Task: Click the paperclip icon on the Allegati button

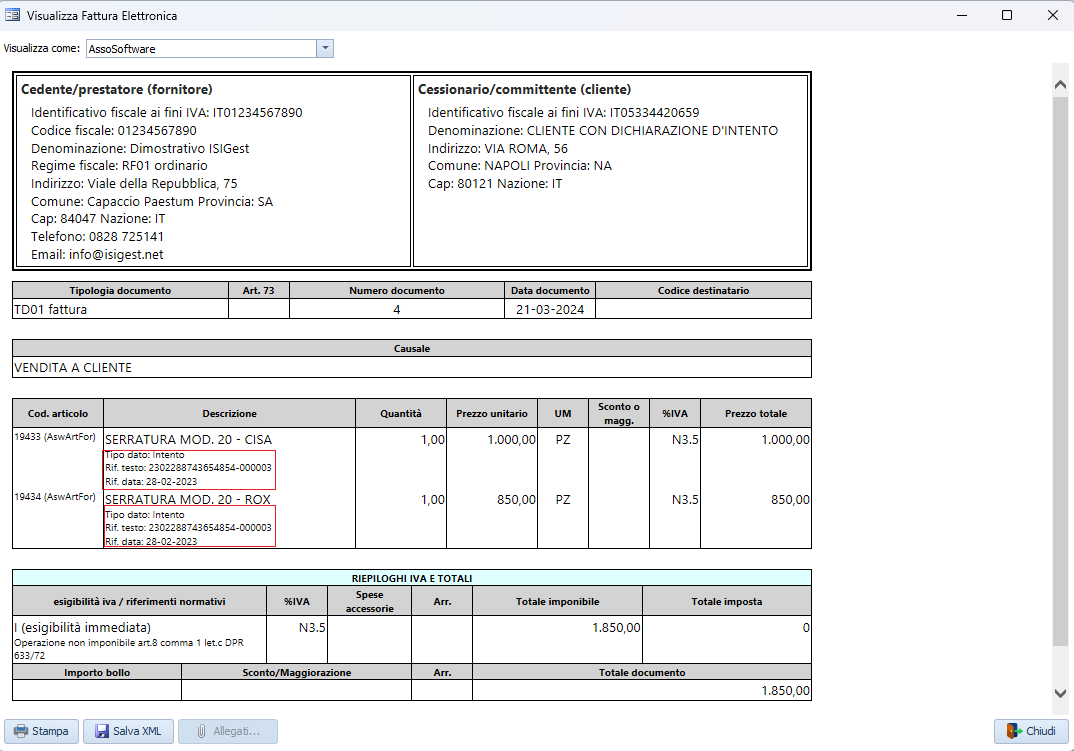Action: tap(200, 730)
